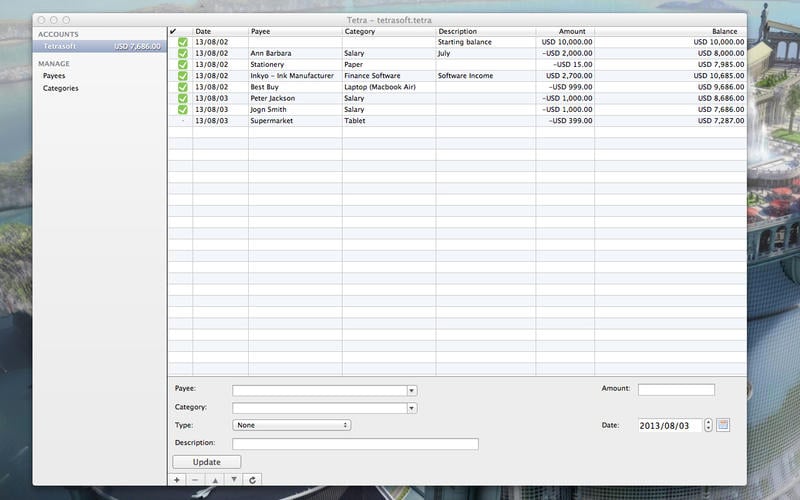This screenshot has width=800, height=500.
Task: Open the Type dropdown showing None
Action: (291, 425)
